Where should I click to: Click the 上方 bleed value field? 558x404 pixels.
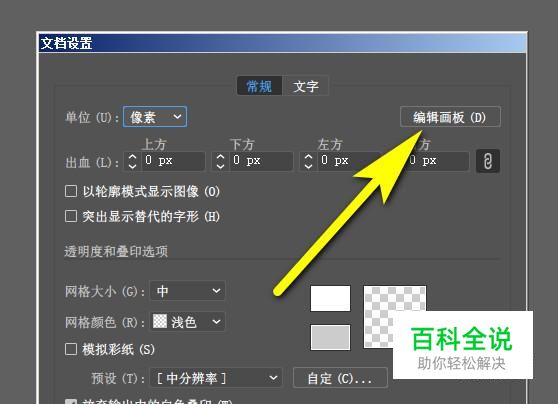click(x=173, y=161)
